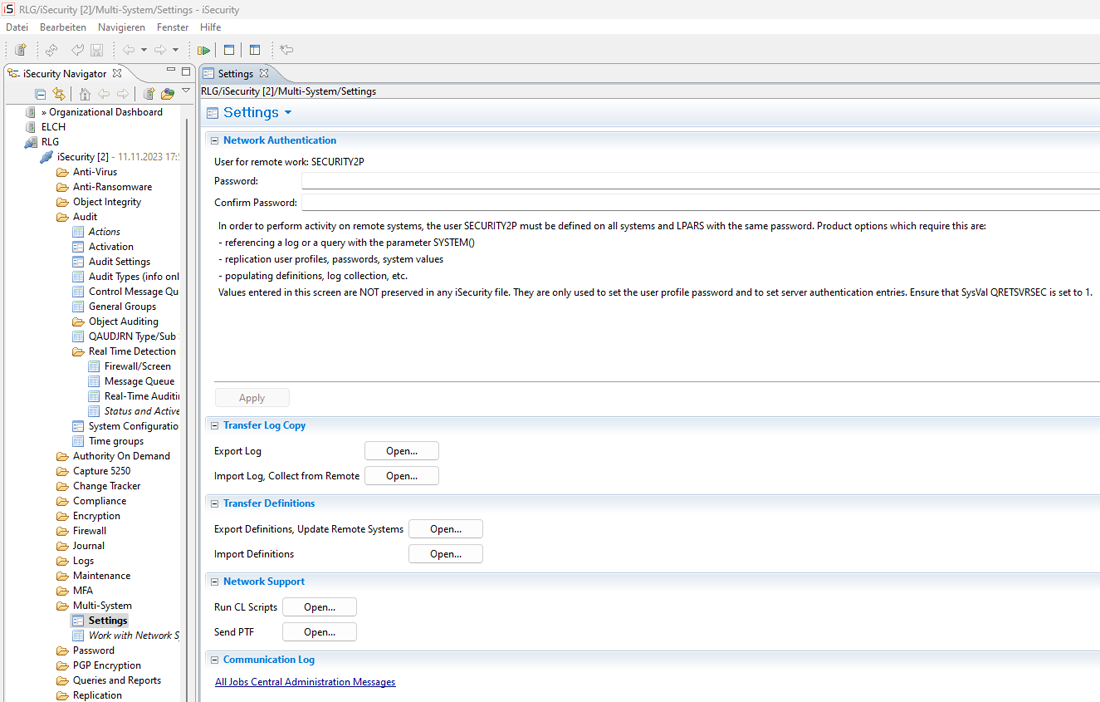Click the split-pane window layout icon

(x=255, y=50)
